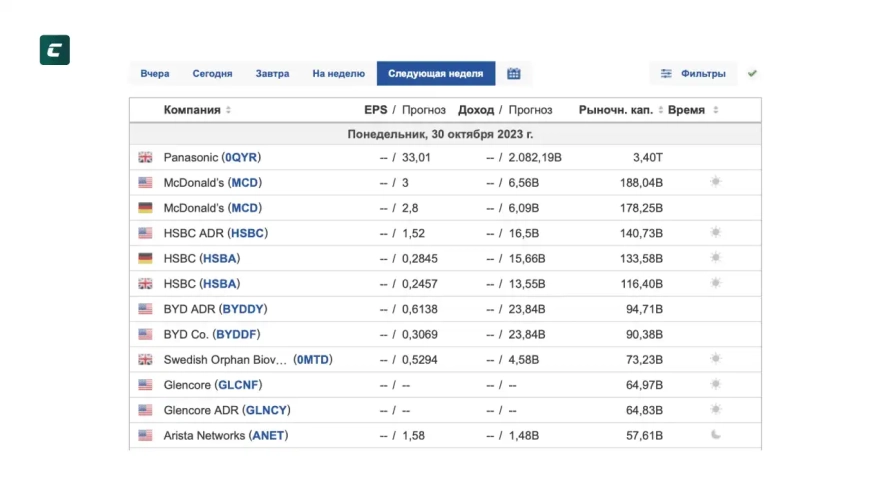Click the Arista Networks company name
This screenshot has width=884, height=498.
(x=204, y=436)
